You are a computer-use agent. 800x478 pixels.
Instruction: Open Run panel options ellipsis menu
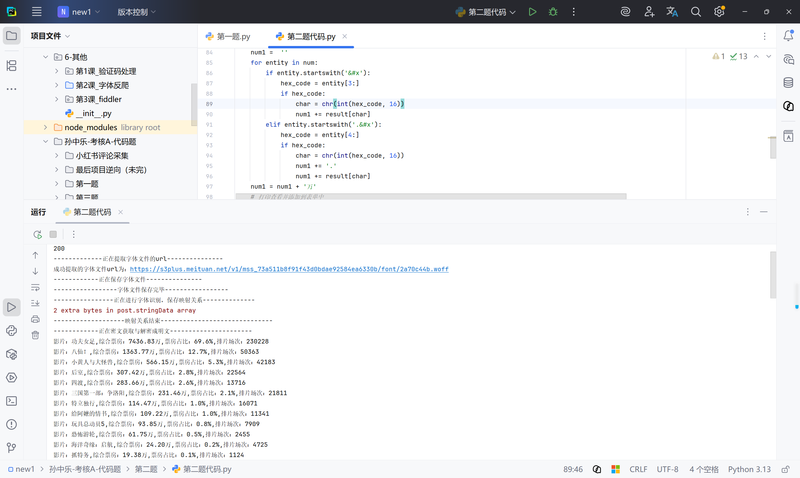tap(747, 212)
